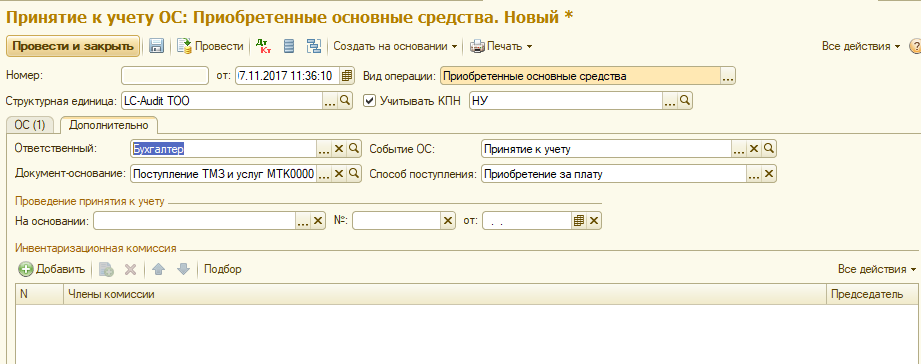This screenshot has width=921, height=364.
Task: Select the Дополнительно tab
Action: [x=109, y=125]
